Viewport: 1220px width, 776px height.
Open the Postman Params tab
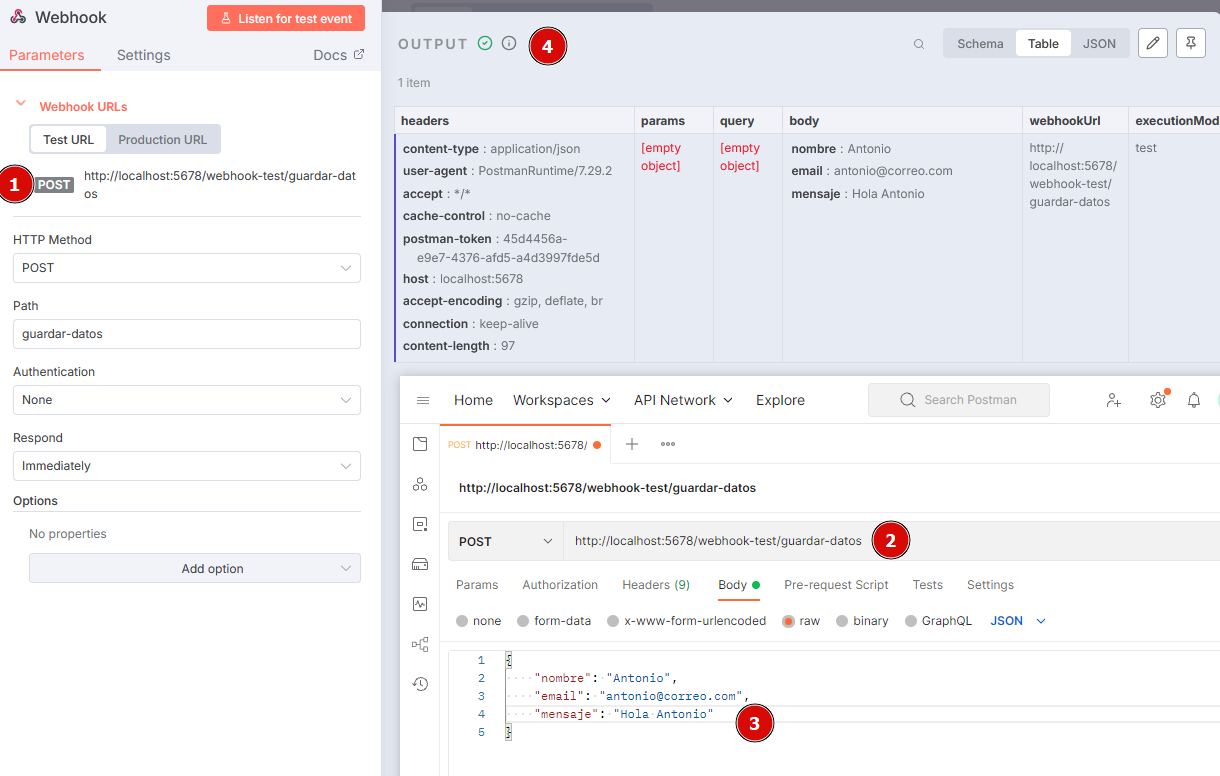point(477,585)
